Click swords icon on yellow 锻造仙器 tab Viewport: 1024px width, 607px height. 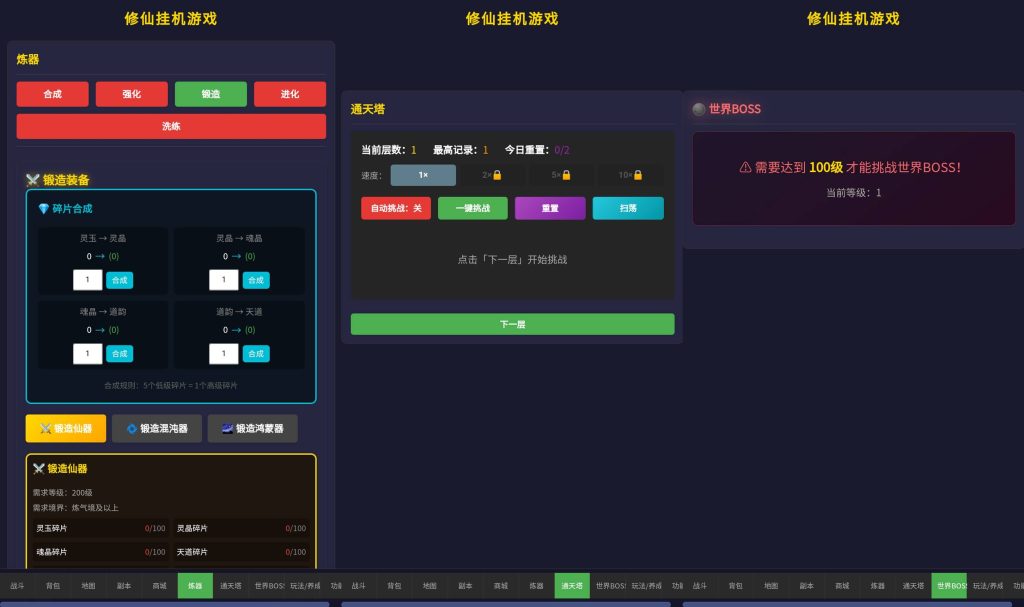click(45, 429)
